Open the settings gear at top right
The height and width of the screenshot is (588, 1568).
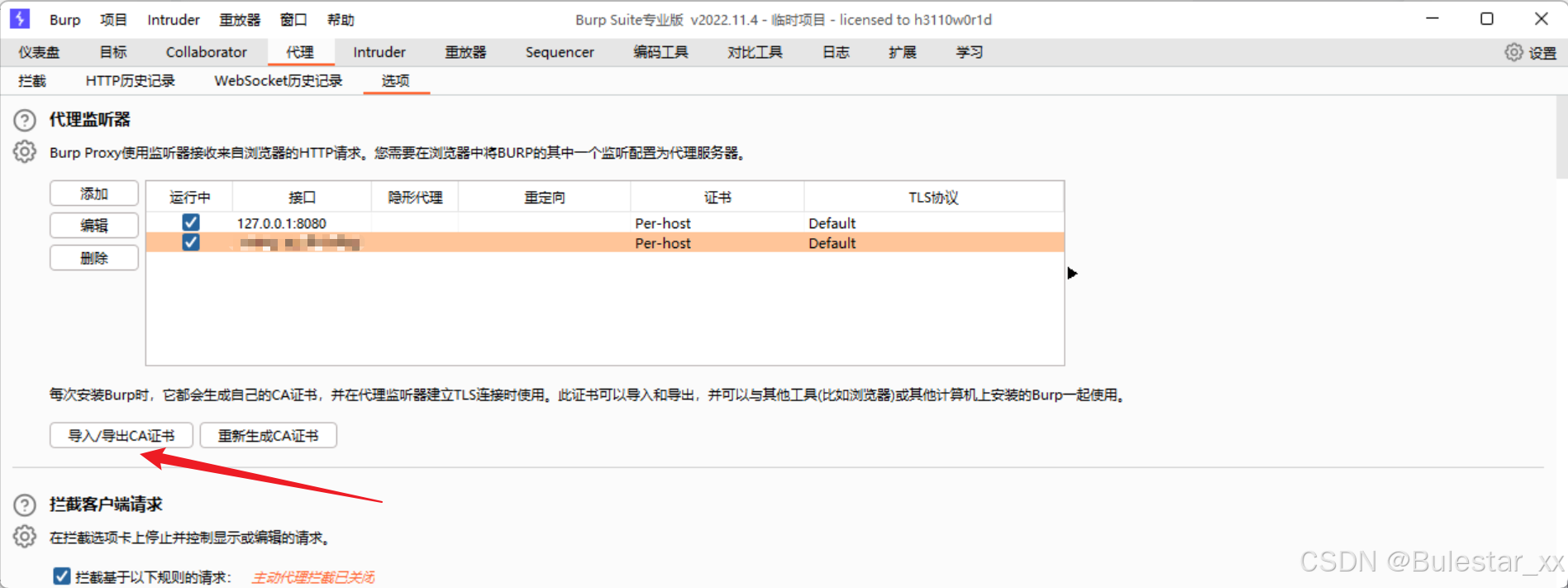[x=1513, y=52]
